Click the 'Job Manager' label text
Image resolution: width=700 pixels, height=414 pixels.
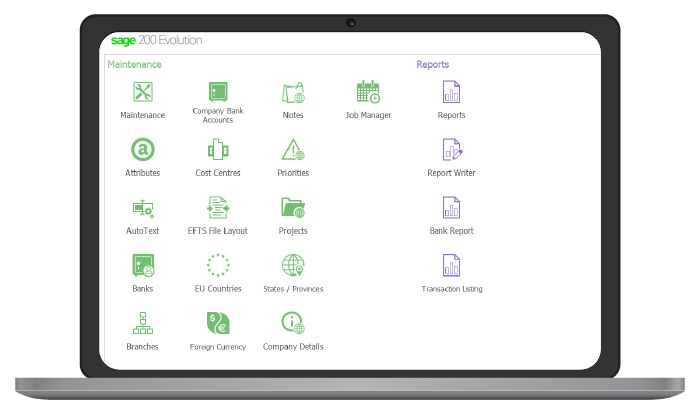tap(368, 115)
